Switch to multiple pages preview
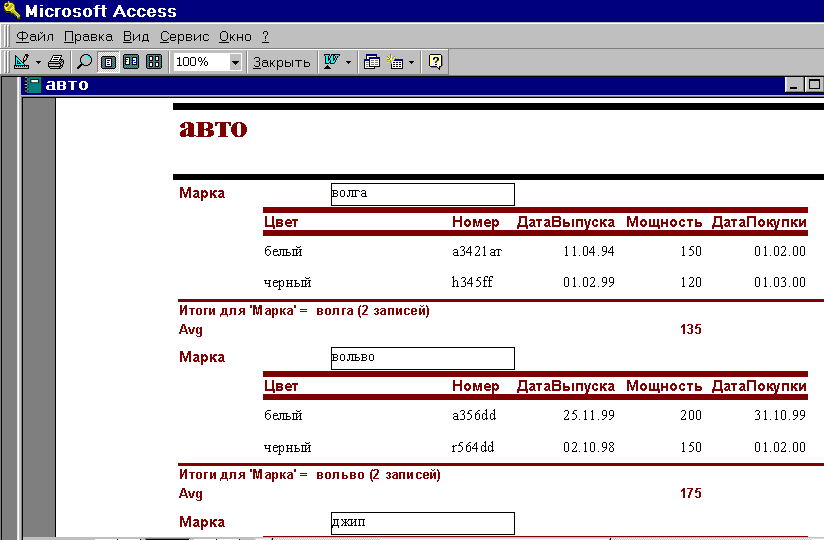The height and width of the screenshot is (540, 824). tap(154, 62)
